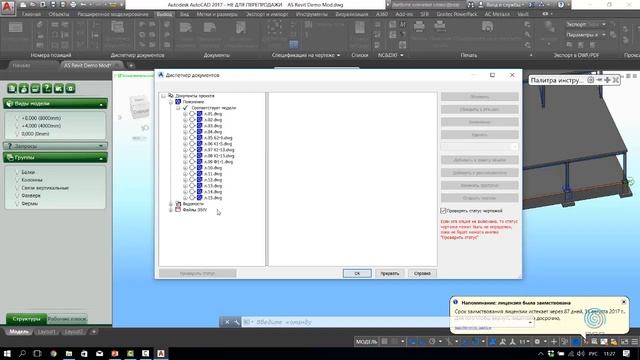The image size is (640, 360).
Task: Click the grid display icon in status bar
Action: [384, 342]
